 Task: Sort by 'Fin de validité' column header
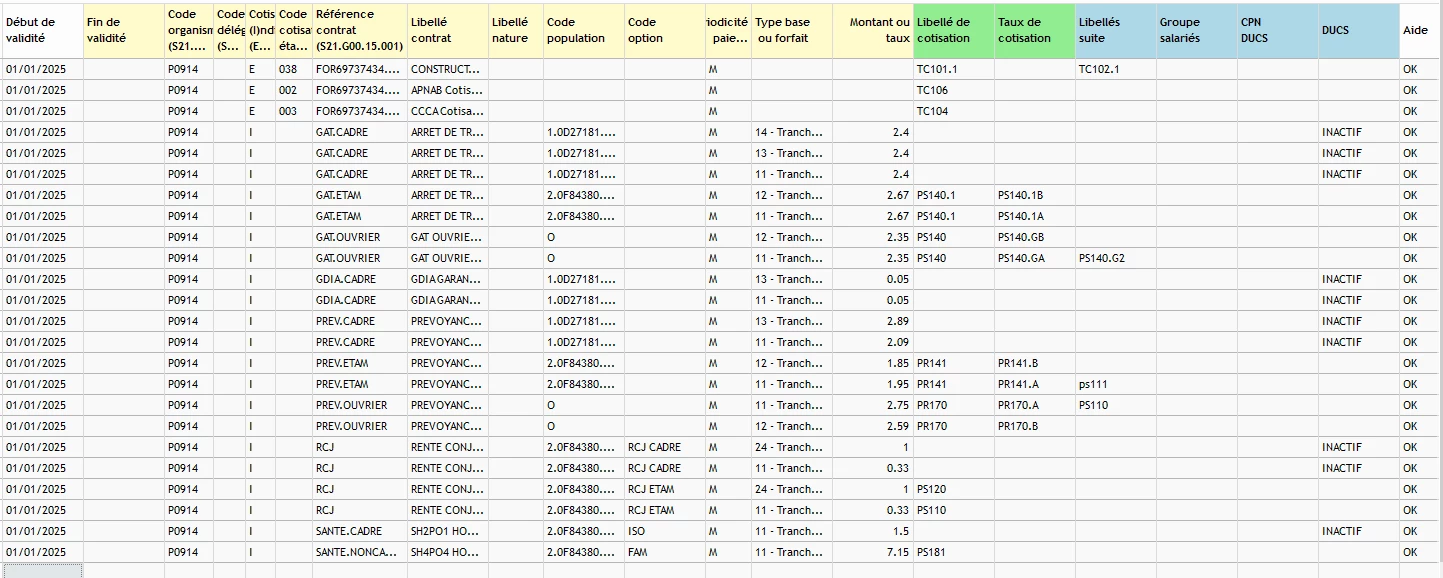click(124, 30)
